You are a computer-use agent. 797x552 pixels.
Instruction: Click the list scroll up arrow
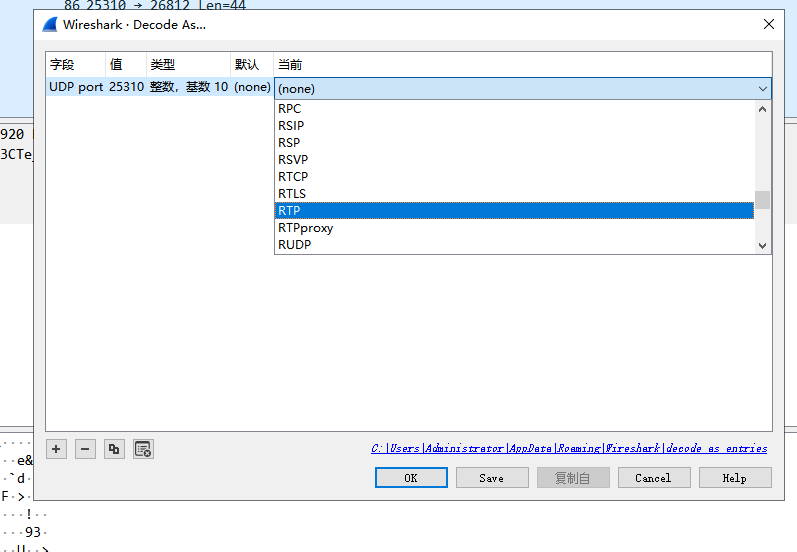pyautogui.click(x=762, y=109)
